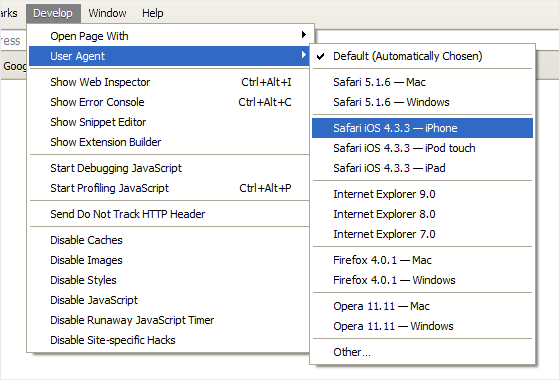The width and height of the screenshot is (560, 380).
Task: Choose Opera 11.11 — Windows
Action: [x=422, y=326]
